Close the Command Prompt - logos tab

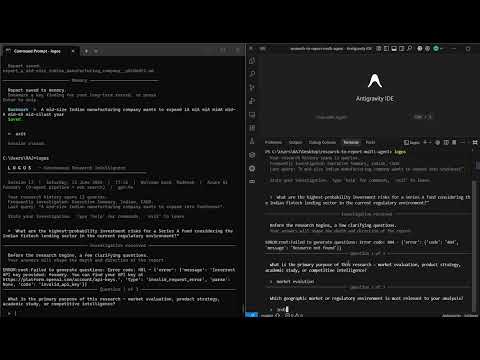click(x=73, y=51)
